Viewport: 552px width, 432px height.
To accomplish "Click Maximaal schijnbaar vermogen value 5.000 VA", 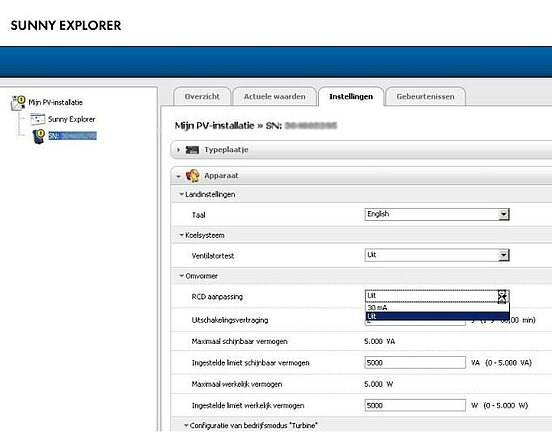I will [380, 342].
